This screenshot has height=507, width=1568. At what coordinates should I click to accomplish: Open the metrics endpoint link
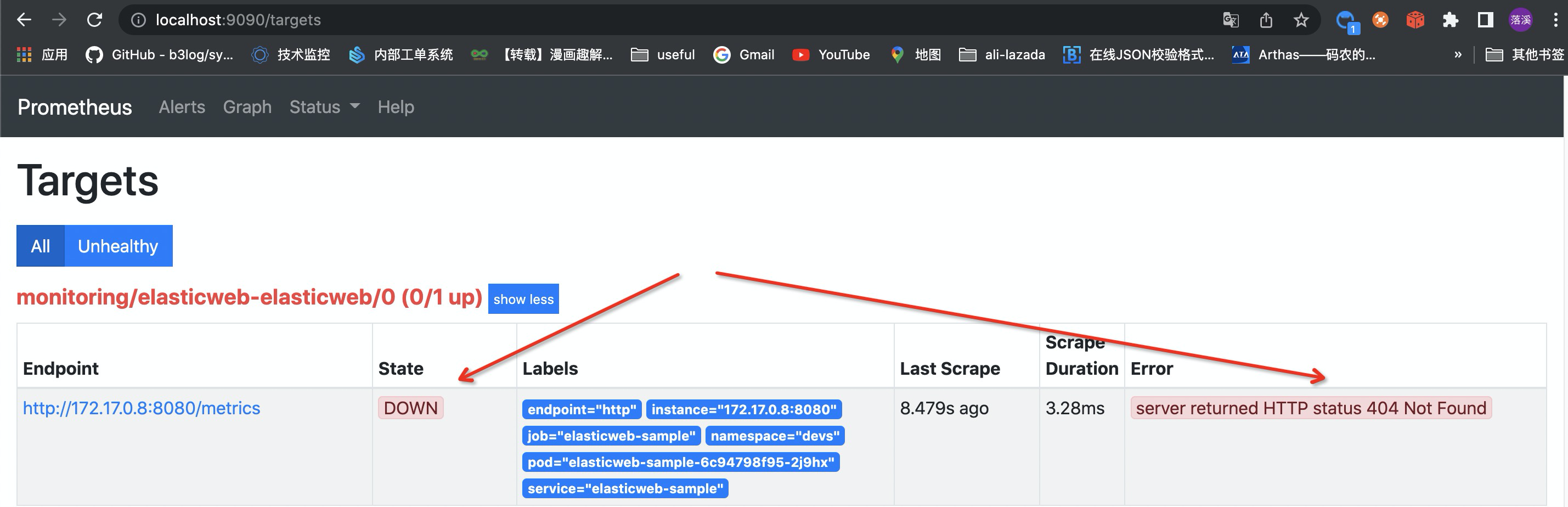pos(141,408)
